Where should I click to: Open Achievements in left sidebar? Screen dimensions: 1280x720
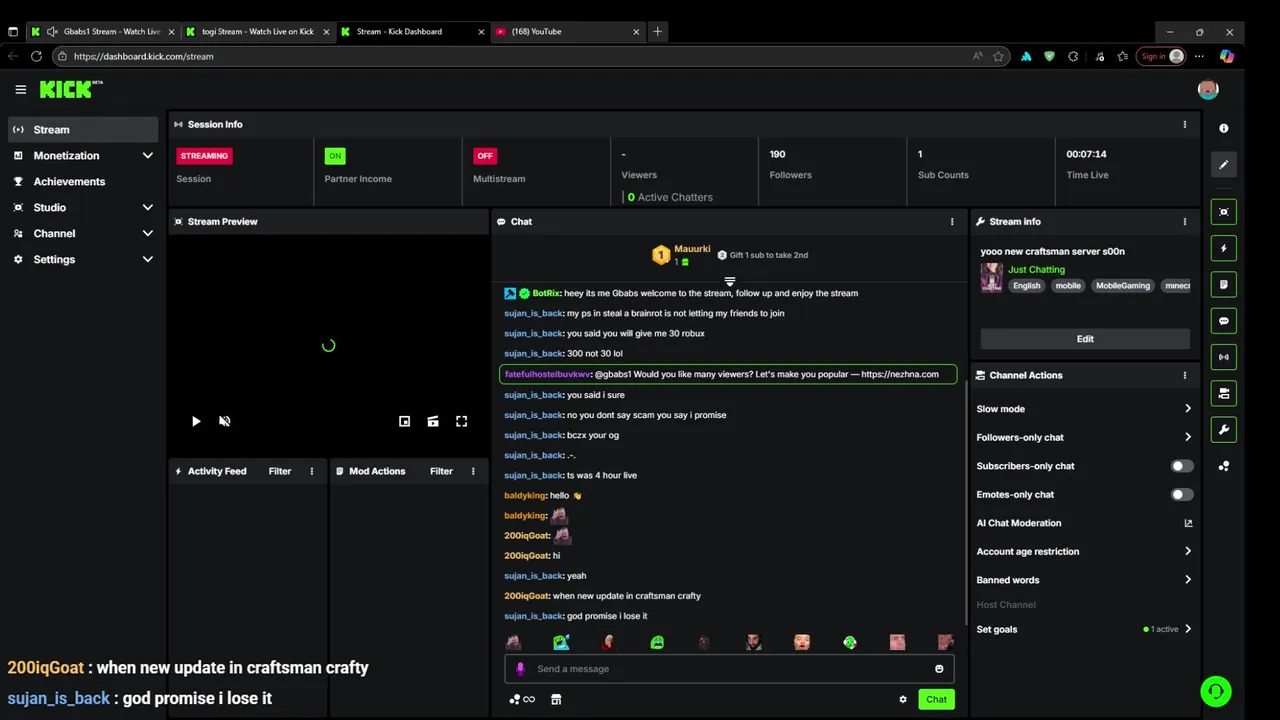tap(83, 181)
